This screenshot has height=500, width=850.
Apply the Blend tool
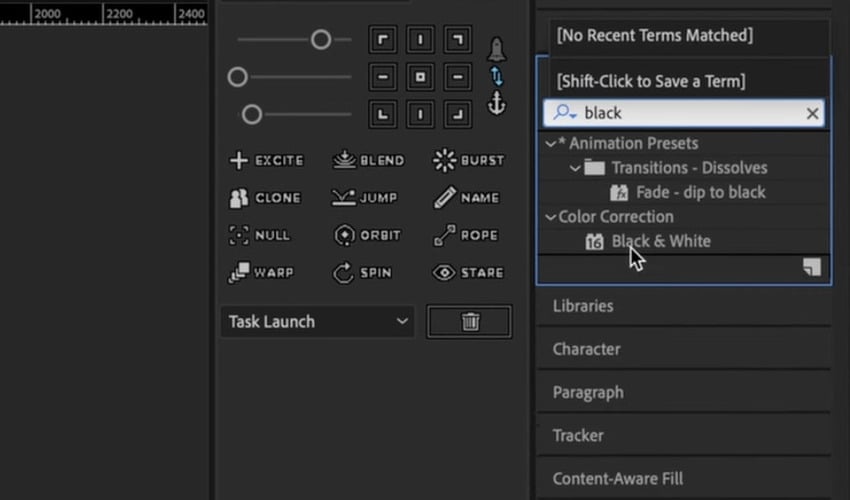click(x=368, y=161)
